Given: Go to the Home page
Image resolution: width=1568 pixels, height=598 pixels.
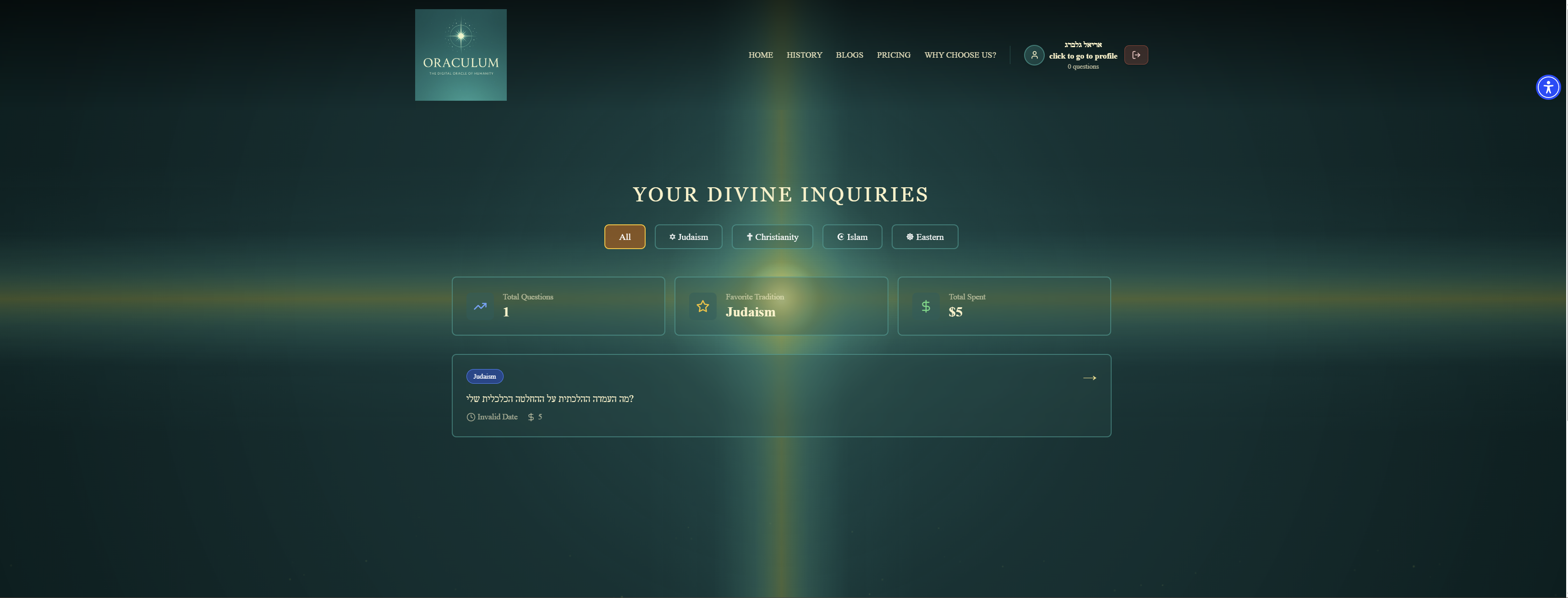Looking at the screenshot, I should tap(760, 55).
